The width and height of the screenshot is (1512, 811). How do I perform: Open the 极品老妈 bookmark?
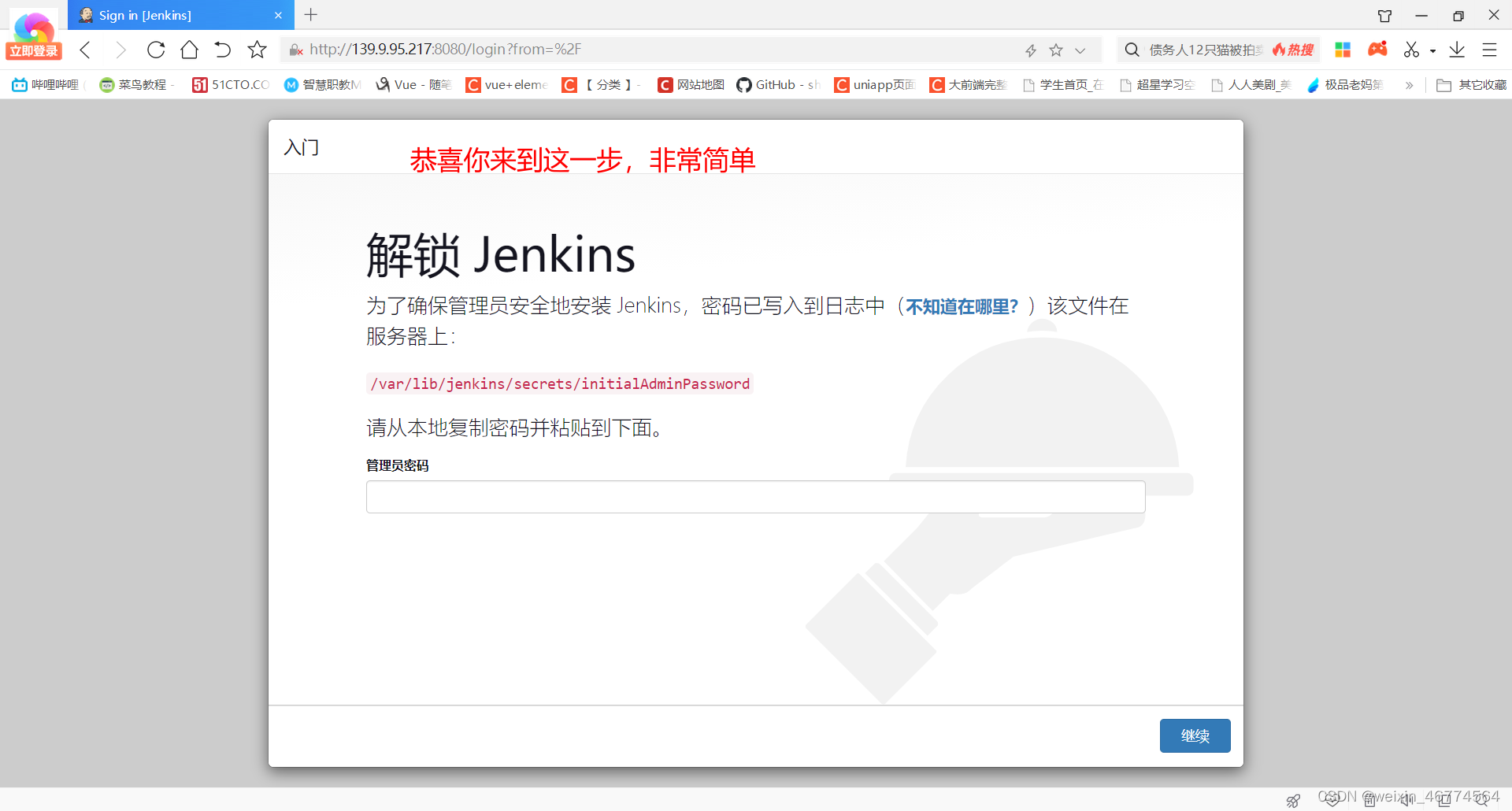pos(1345,84)
